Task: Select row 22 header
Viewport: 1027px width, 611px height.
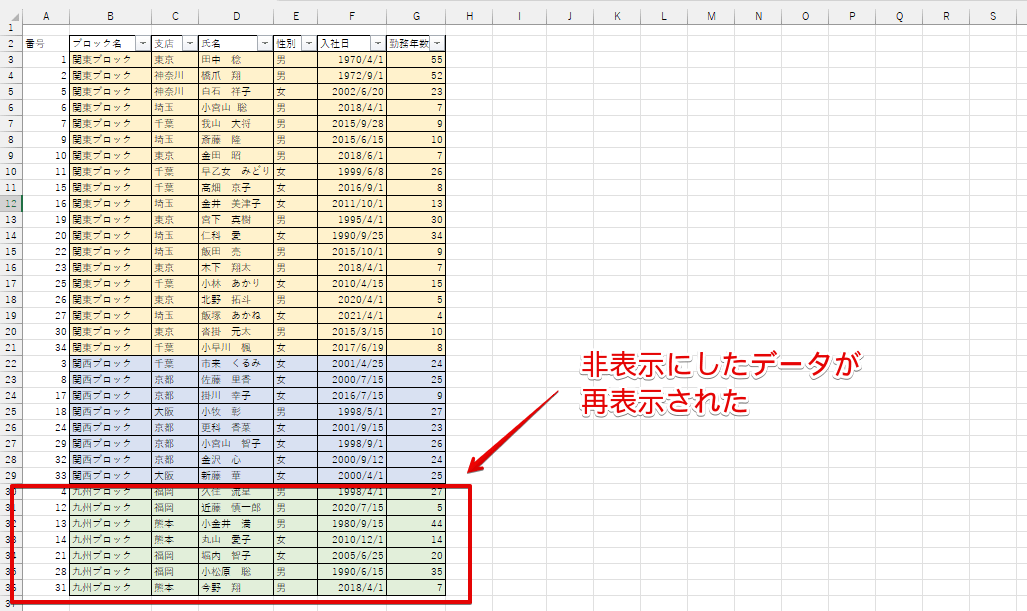Action: click(11, 363)
